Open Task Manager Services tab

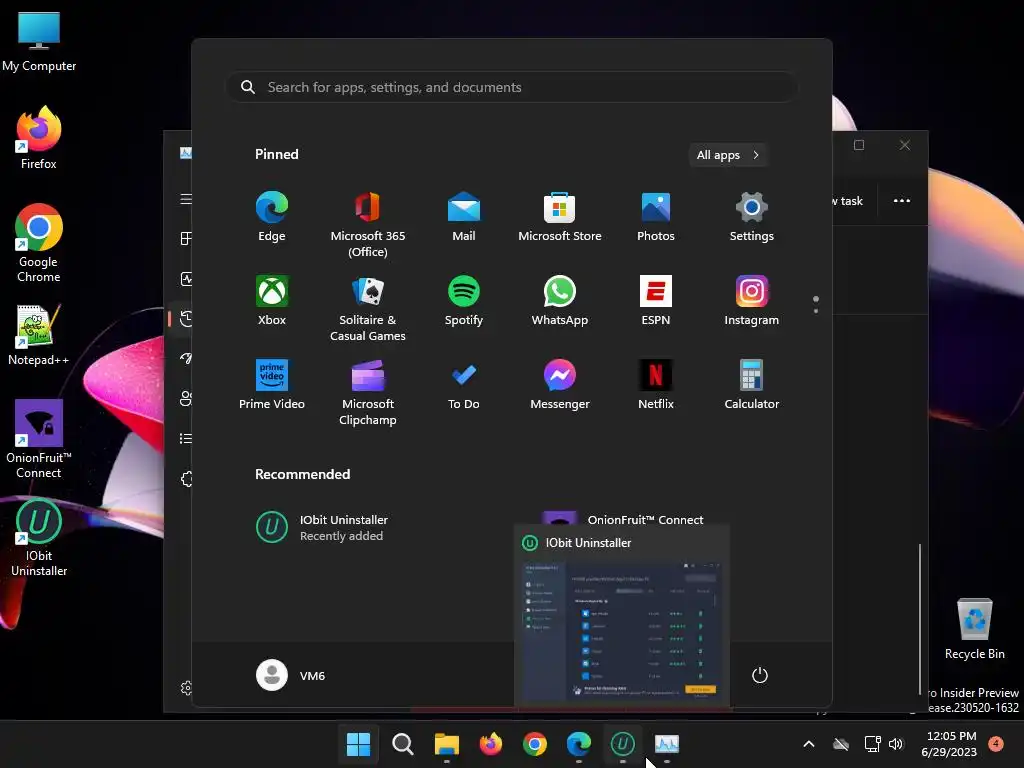click(x=186, y=479)
